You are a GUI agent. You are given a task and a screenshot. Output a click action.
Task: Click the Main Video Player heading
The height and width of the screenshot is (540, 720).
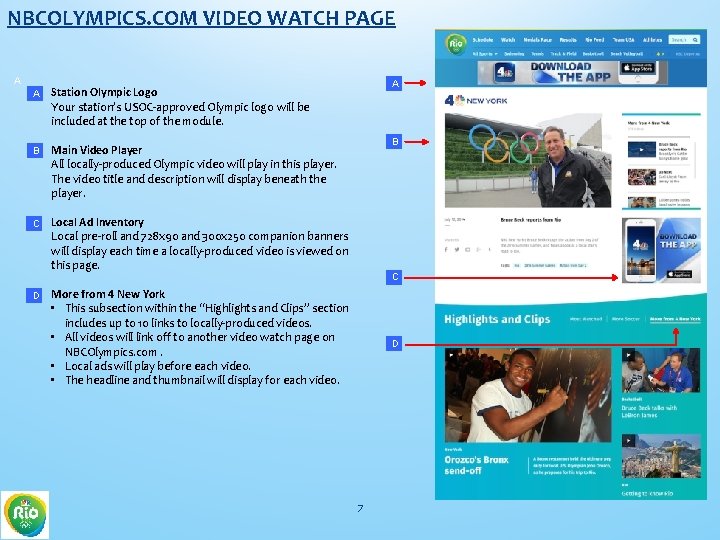pyautogui.click(x=96, y=150)
